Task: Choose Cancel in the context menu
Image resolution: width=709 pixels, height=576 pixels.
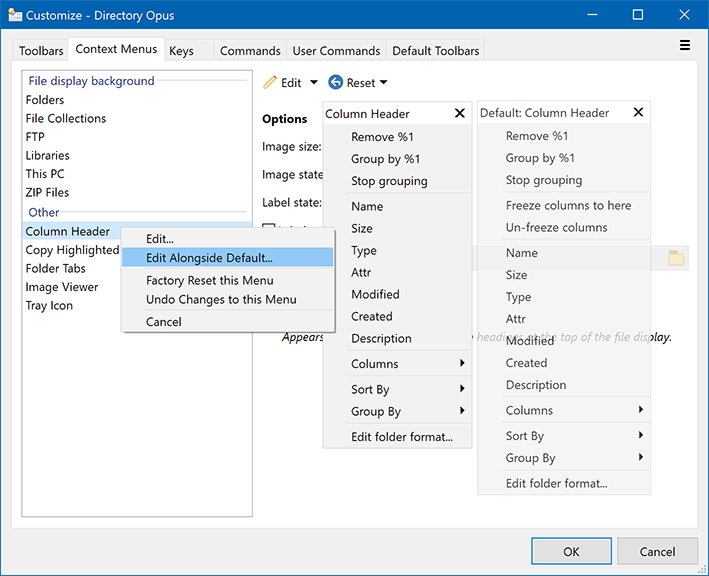Action: pyautogui.click(x=227, y=322)
